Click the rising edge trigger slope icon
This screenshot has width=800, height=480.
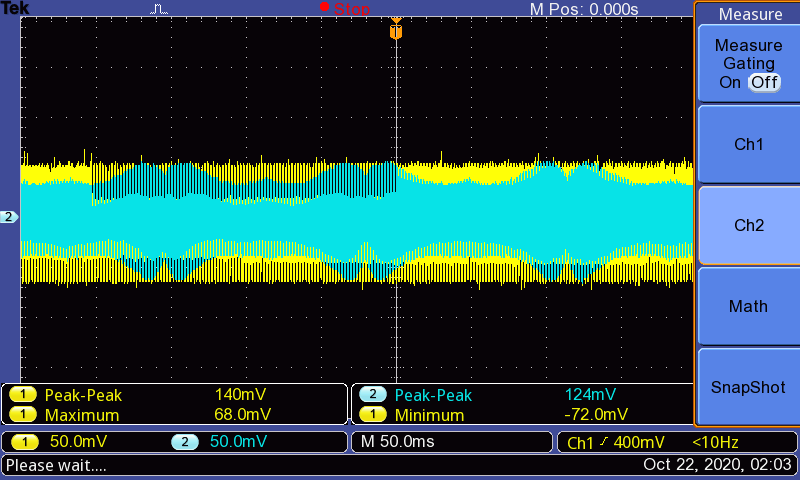pos(604,442)
